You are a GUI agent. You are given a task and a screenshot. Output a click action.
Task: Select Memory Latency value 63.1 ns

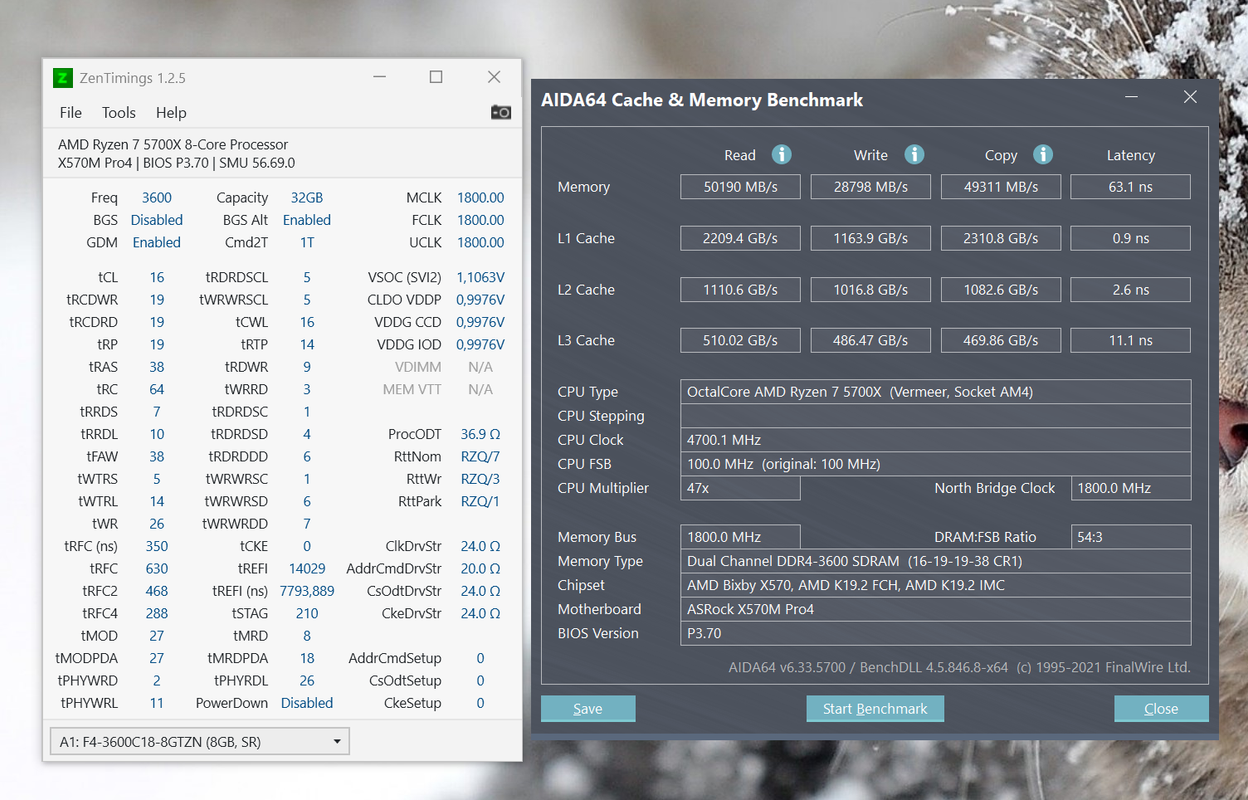click(1130, 187)
